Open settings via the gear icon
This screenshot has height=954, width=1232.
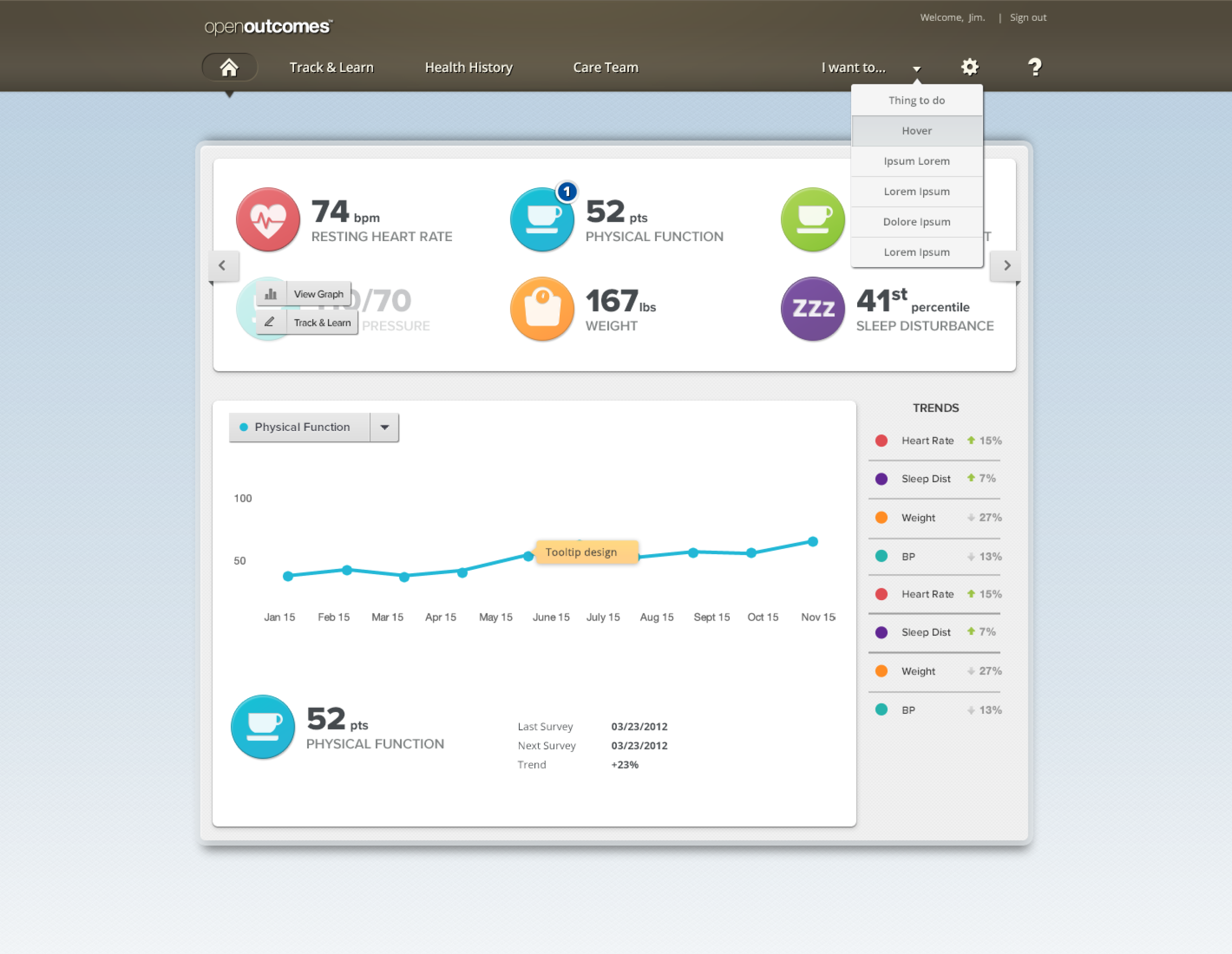tap(969, 68)
